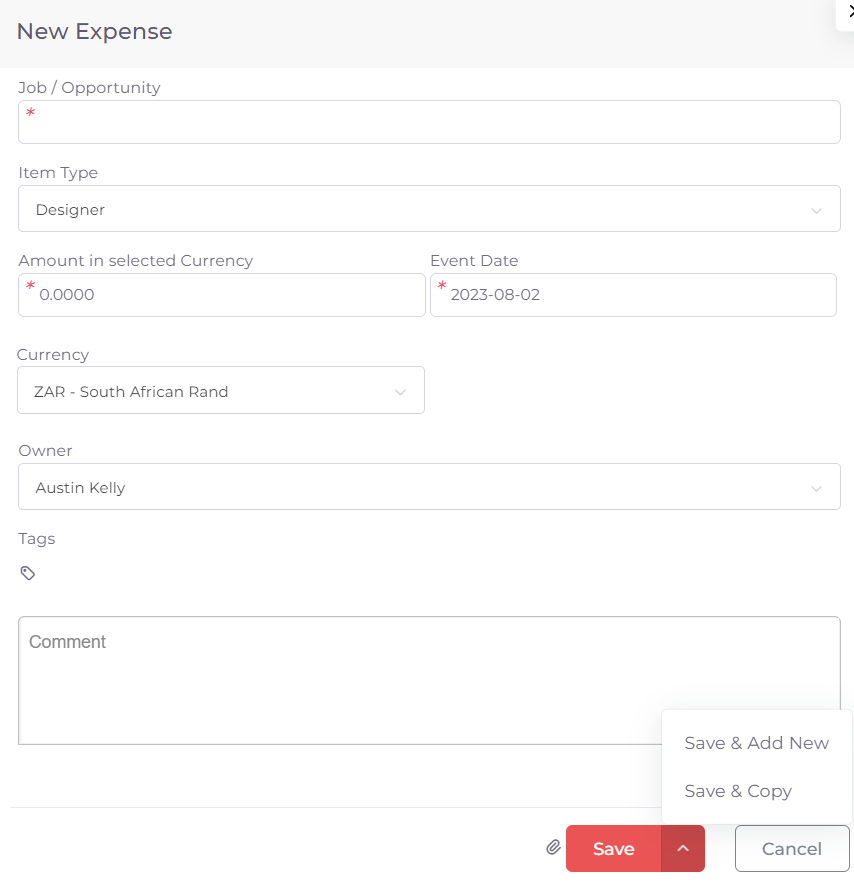Click the chevron on the Item Type field
The image size is (854, 895).
click(x=817, y=209)
